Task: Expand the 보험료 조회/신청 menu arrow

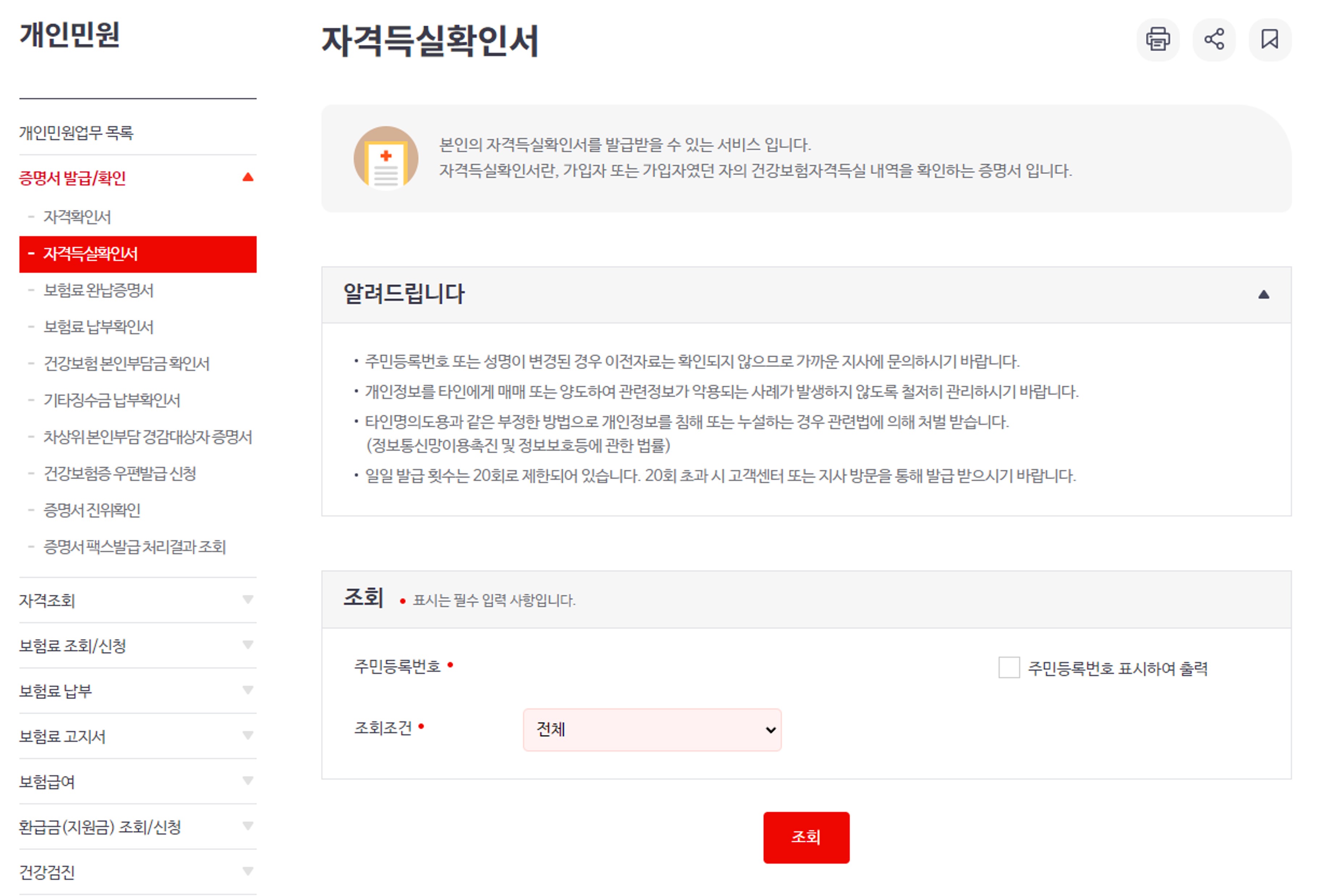Action: pyautogui.click(x=248, y=645)
